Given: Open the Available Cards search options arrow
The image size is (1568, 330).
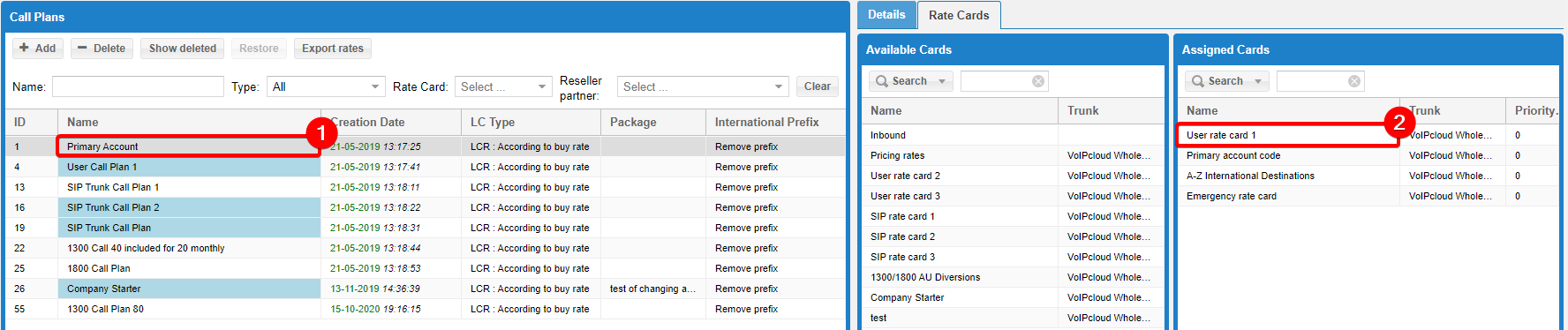Looking at the screenshot, I should [x=942, y=81].
